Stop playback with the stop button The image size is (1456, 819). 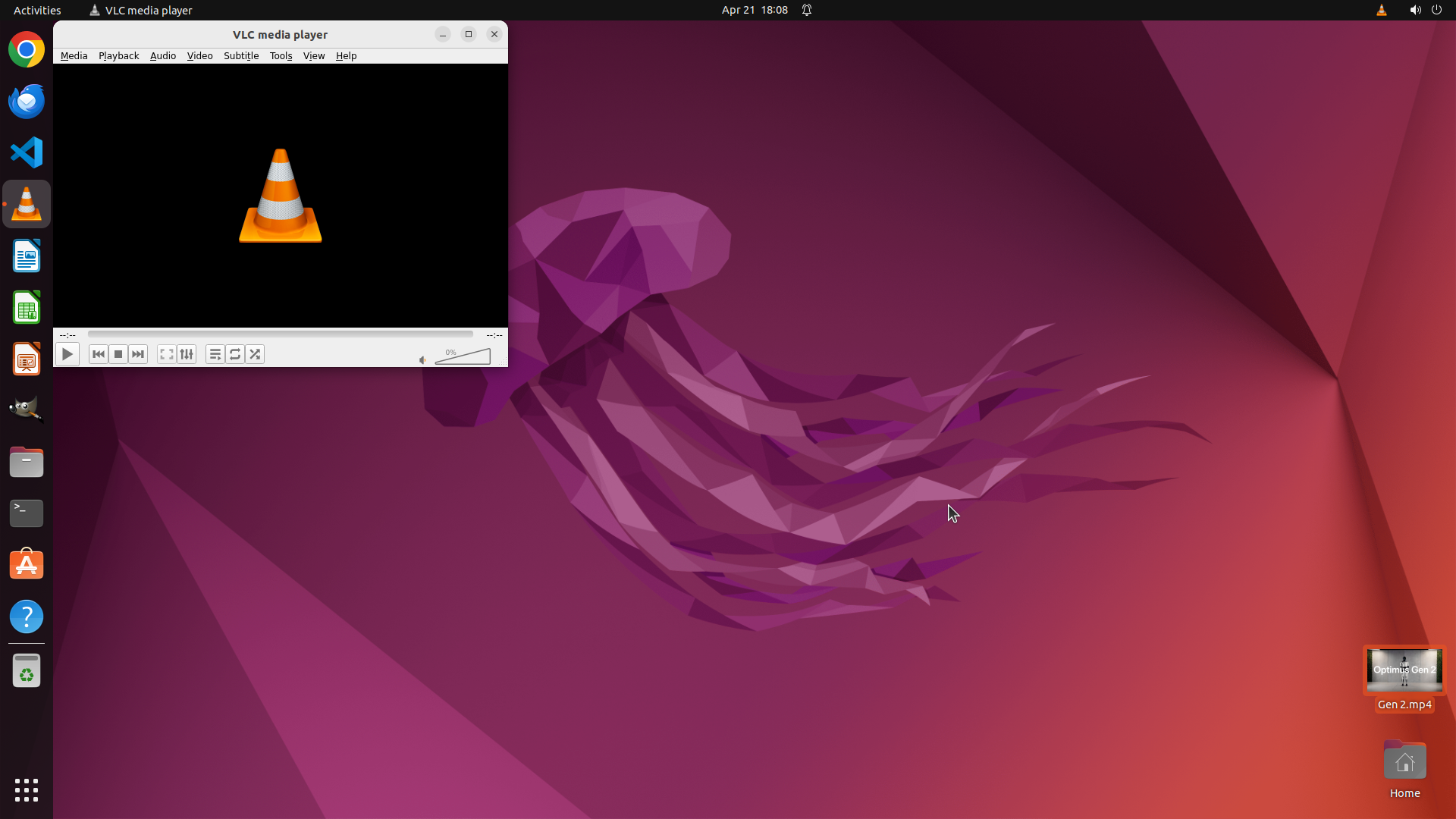pos(118,354)
